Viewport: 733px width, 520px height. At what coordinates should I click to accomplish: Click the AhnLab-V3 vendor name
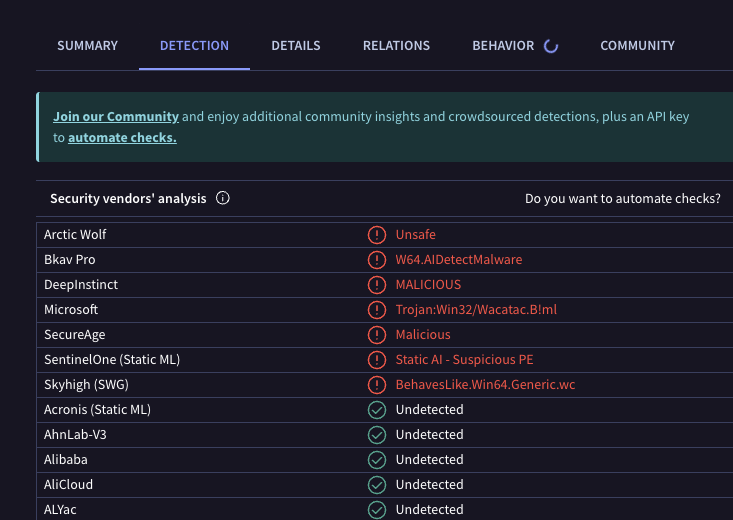75,434
